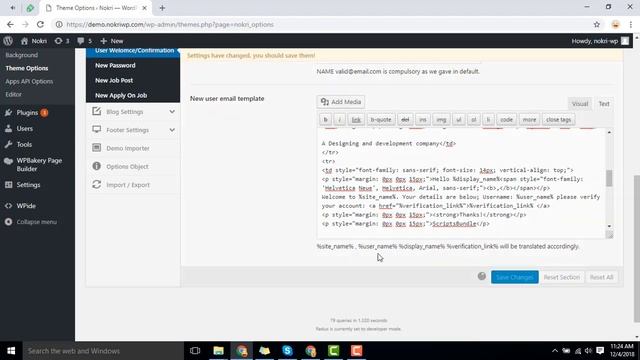Expand the Blog Settings chevron

click(172, 111)
